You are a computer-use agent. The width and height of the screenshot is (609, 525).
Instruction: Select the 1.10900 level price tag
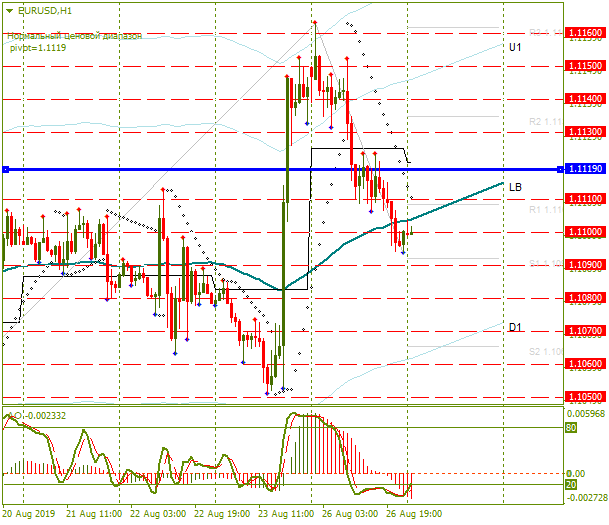pyautogui.click(x=585, y=265)
